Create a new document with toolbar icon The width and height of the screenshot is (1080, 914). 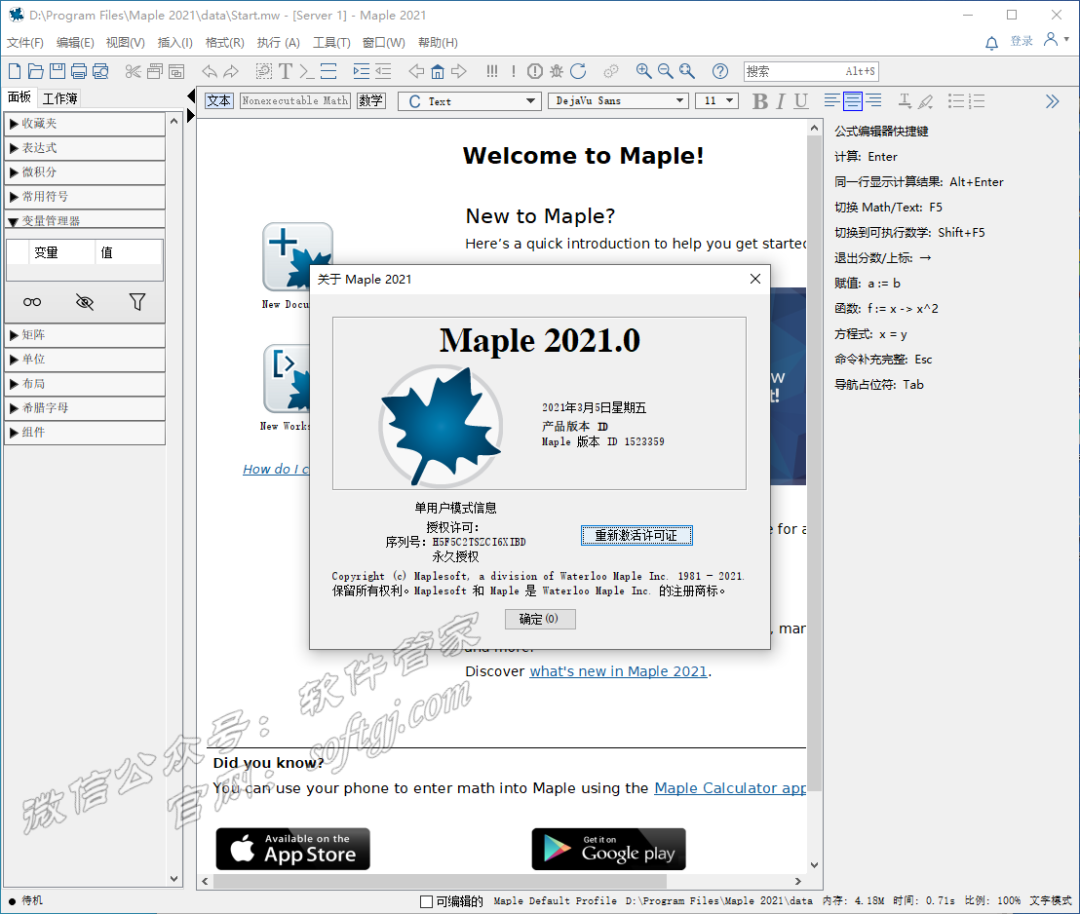14,71
